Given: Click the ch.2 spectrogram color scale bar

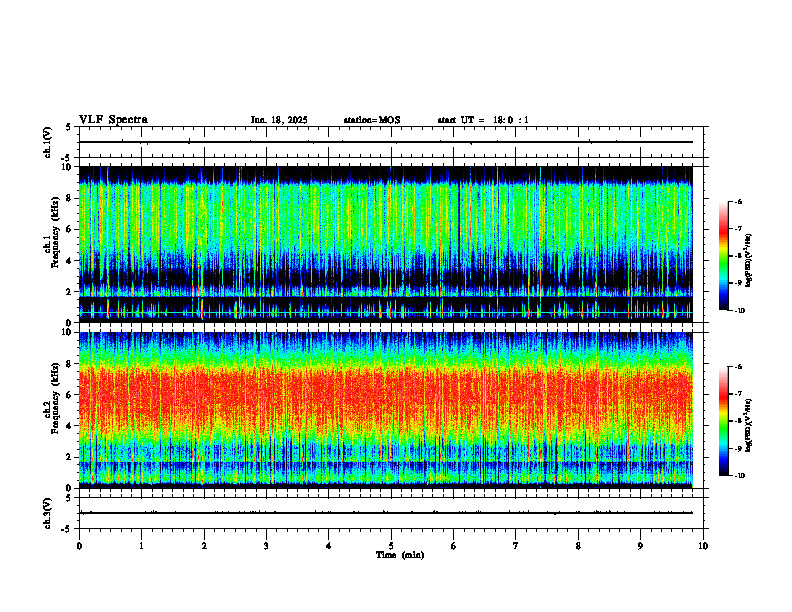Looking at the screenshot, I should tap(723, 421).
